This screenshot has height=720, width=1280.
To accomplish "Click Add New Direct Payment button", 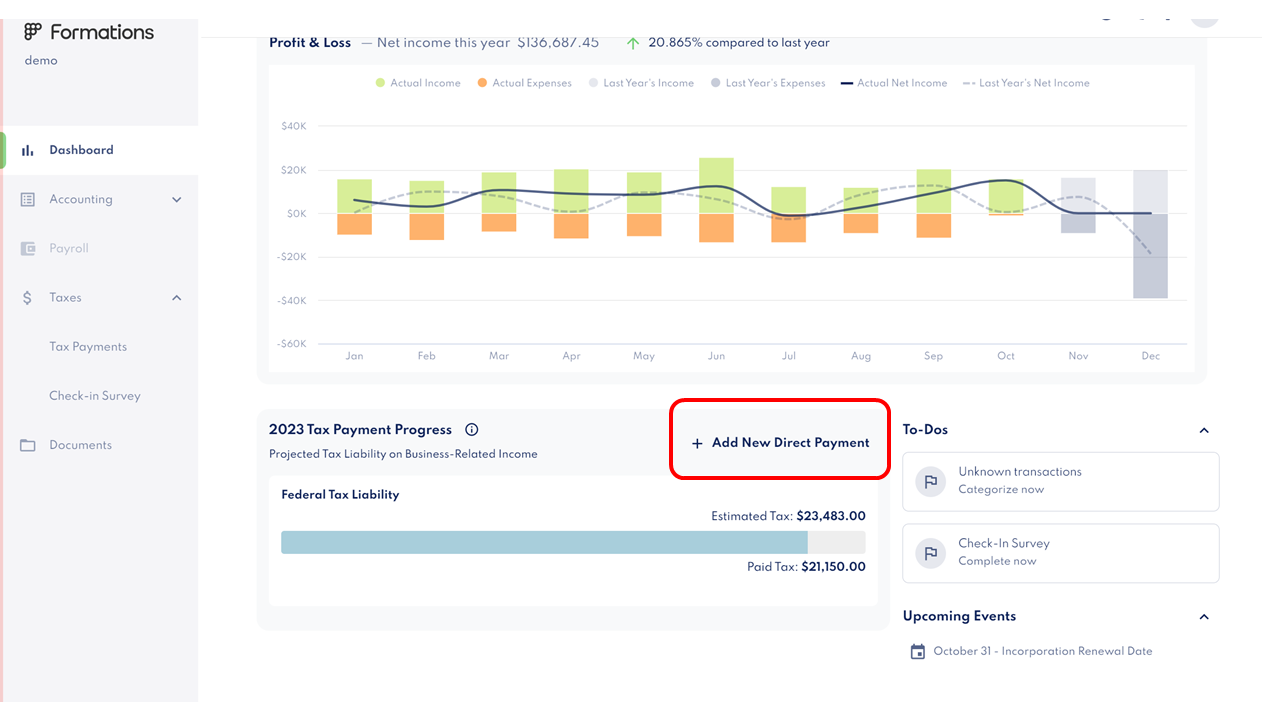I will pos(780,442).
